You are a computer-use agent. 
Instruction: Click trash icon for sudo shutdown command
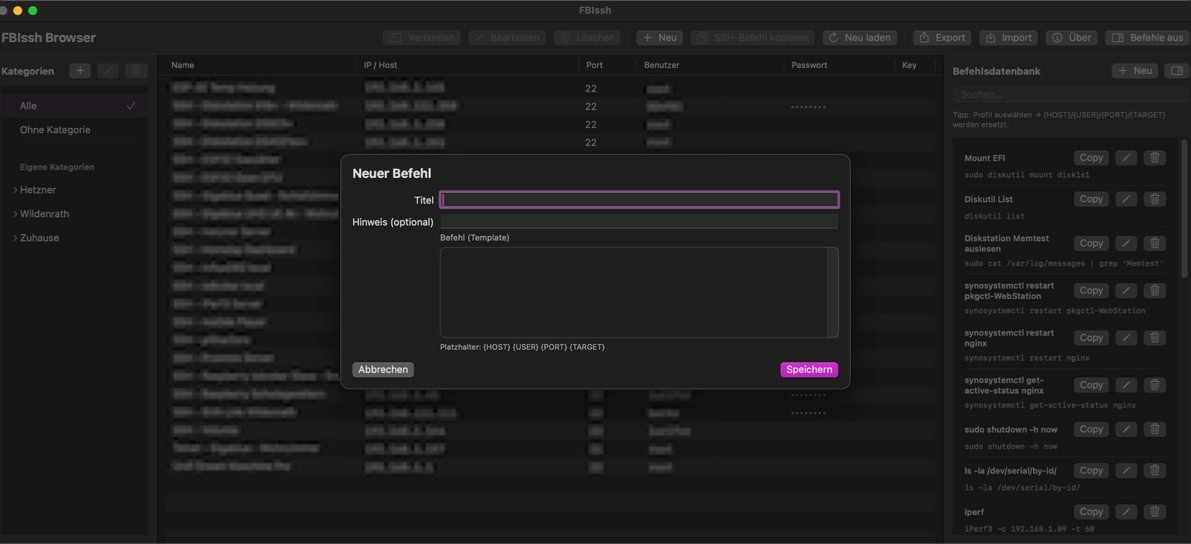pos(1154,429)
